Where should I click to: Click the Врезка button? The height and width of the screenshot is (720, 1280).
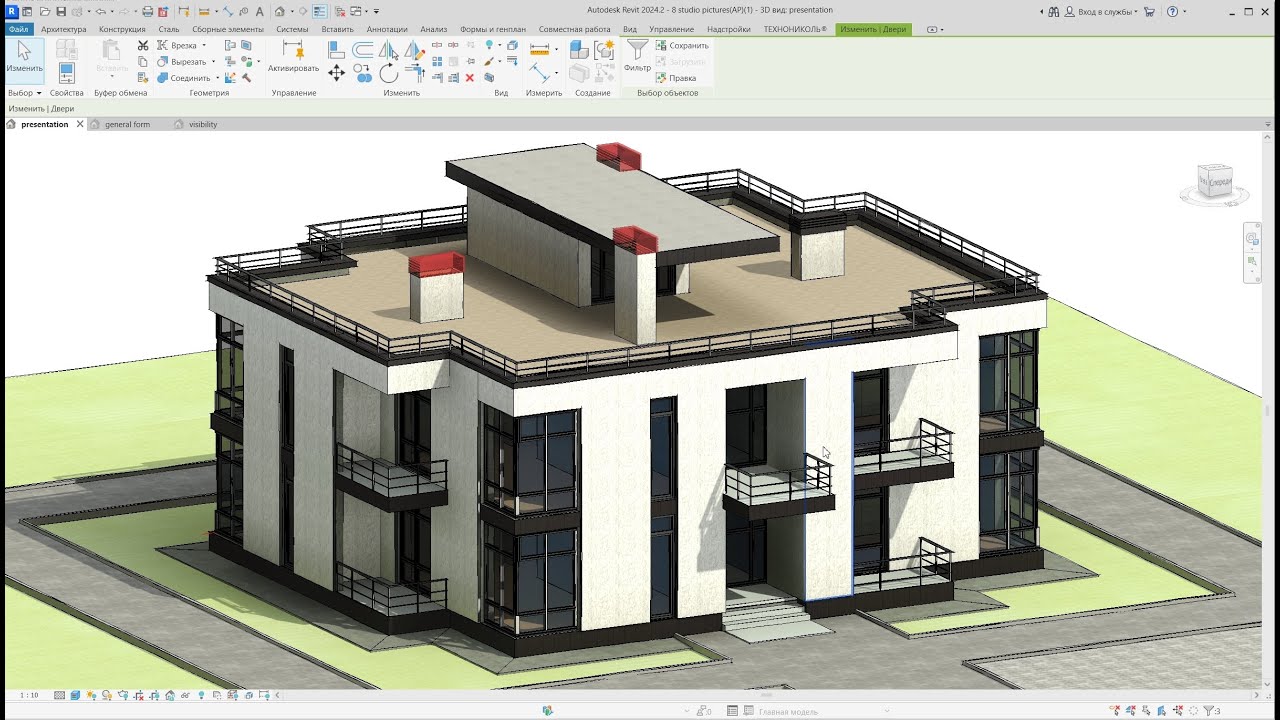(177, 45)
